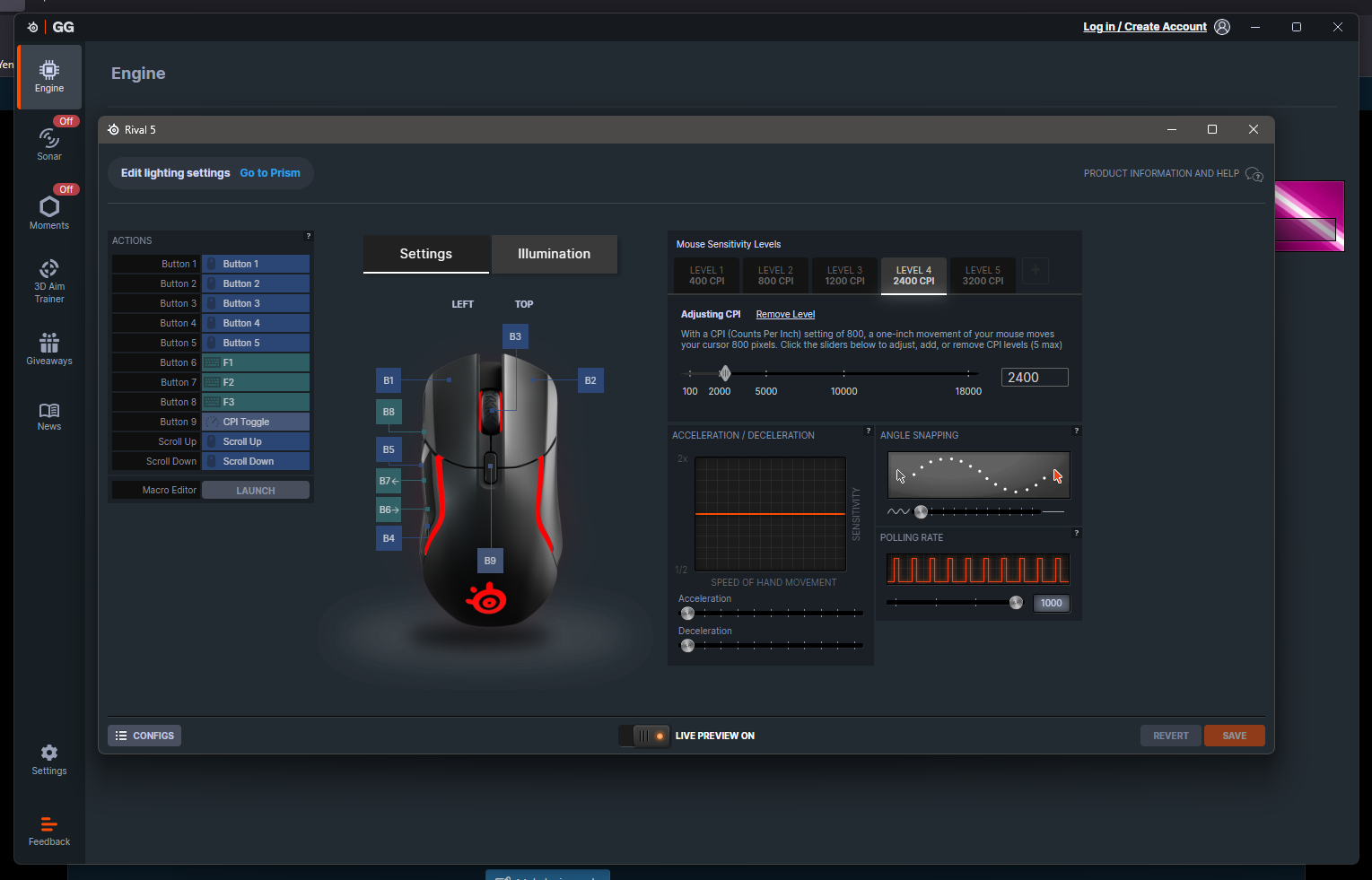
Task: Select Level 4 2400 CPI tab
Action: (x=913, y=275)
